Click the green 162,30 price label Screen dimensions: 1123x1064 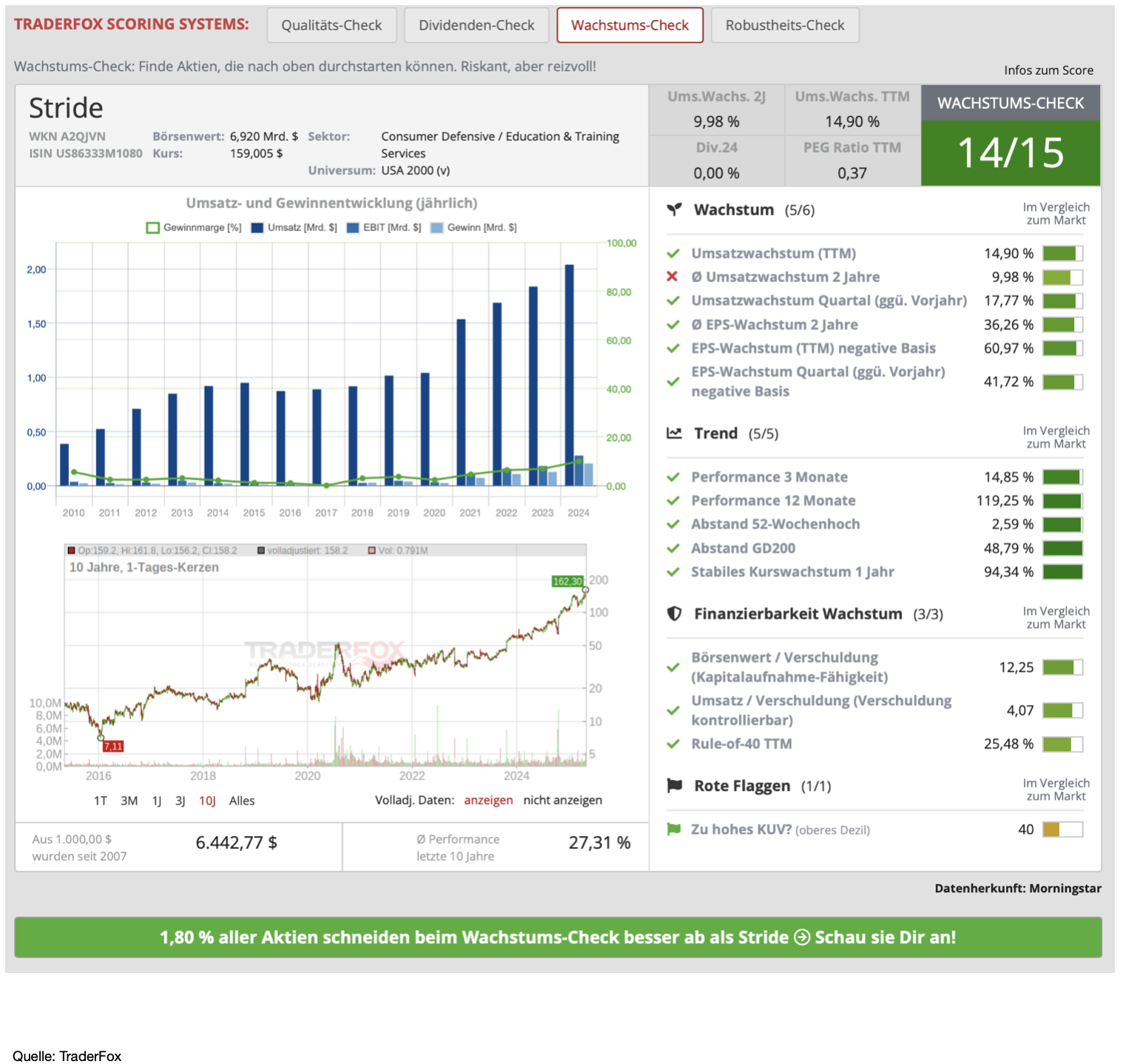click(567, 582)
